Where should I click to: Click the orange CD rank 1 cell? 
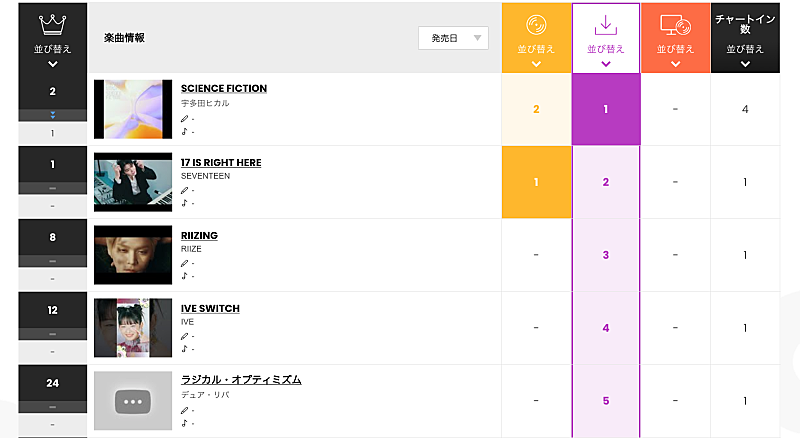click(x=536, y=182)
